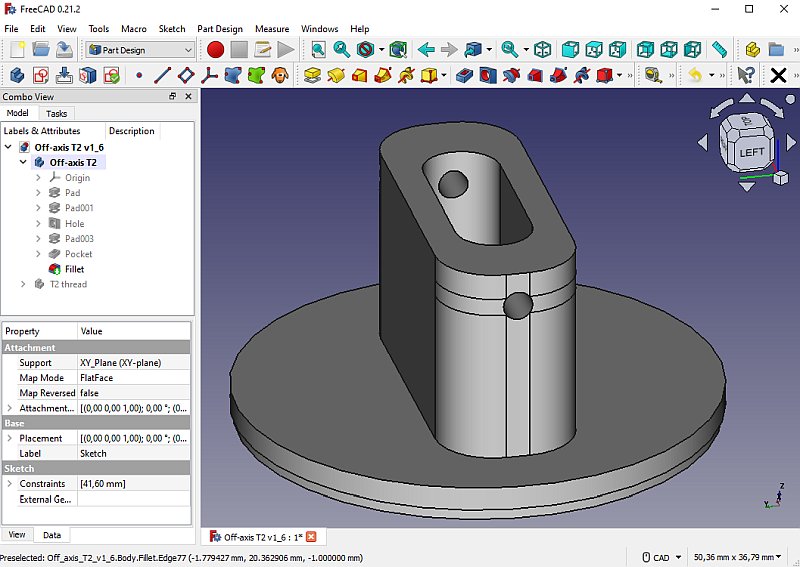The height and width of the screenshot is (567, 800).
Task: Collapse the Off-axis T2 v1_6 document node
Action: tap(8, 147)
